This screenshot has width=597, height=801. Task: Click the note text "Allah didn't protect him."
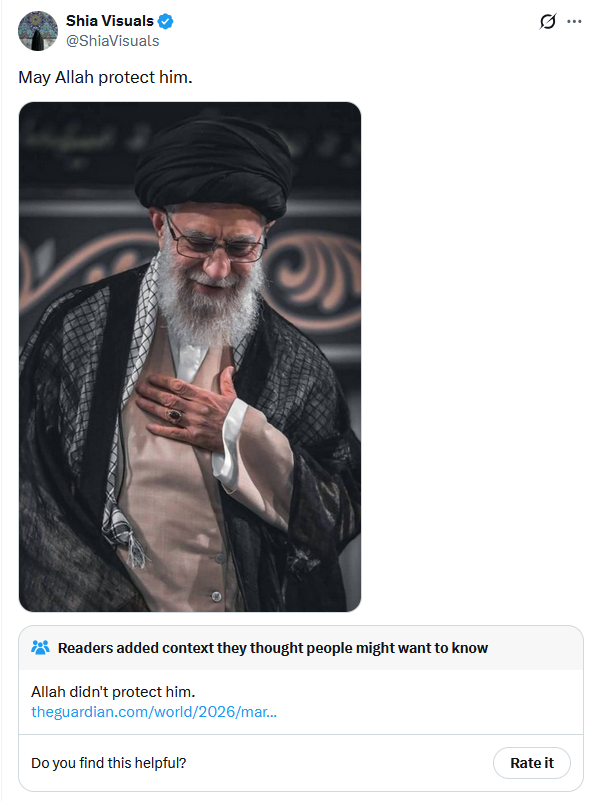113,692
